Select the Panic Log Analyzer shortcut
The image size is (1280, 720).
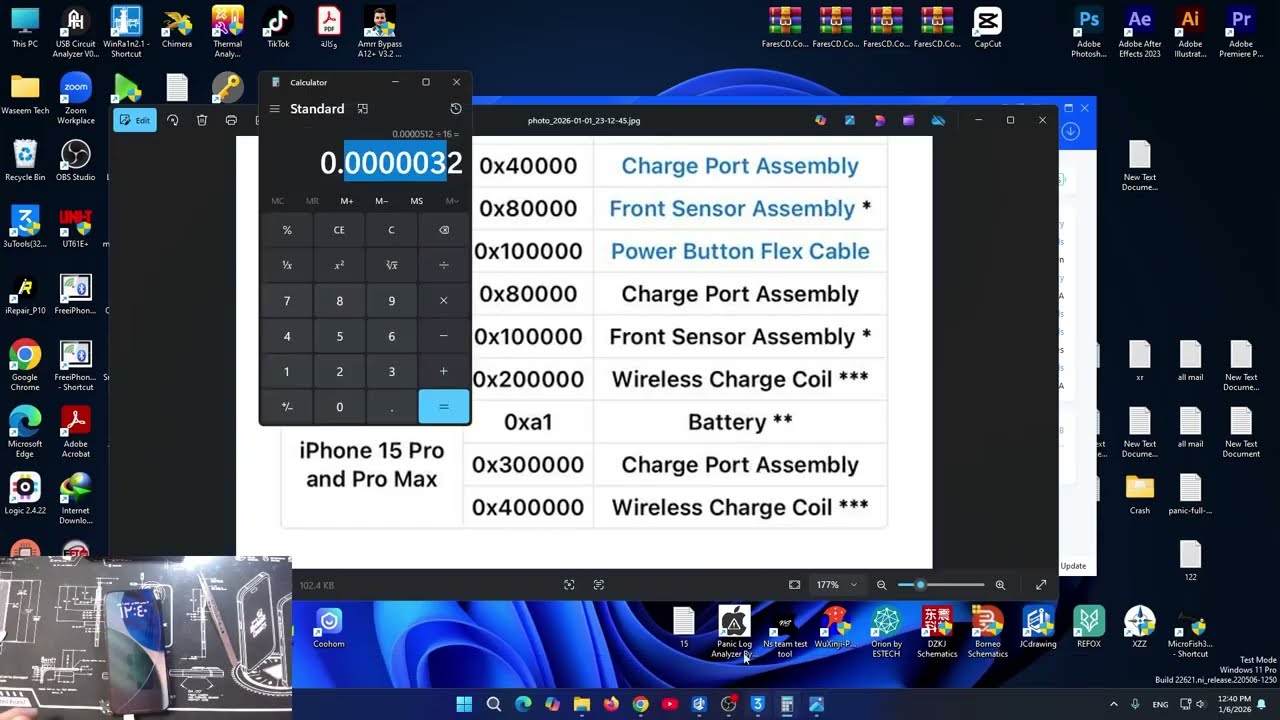coord(733,633)
